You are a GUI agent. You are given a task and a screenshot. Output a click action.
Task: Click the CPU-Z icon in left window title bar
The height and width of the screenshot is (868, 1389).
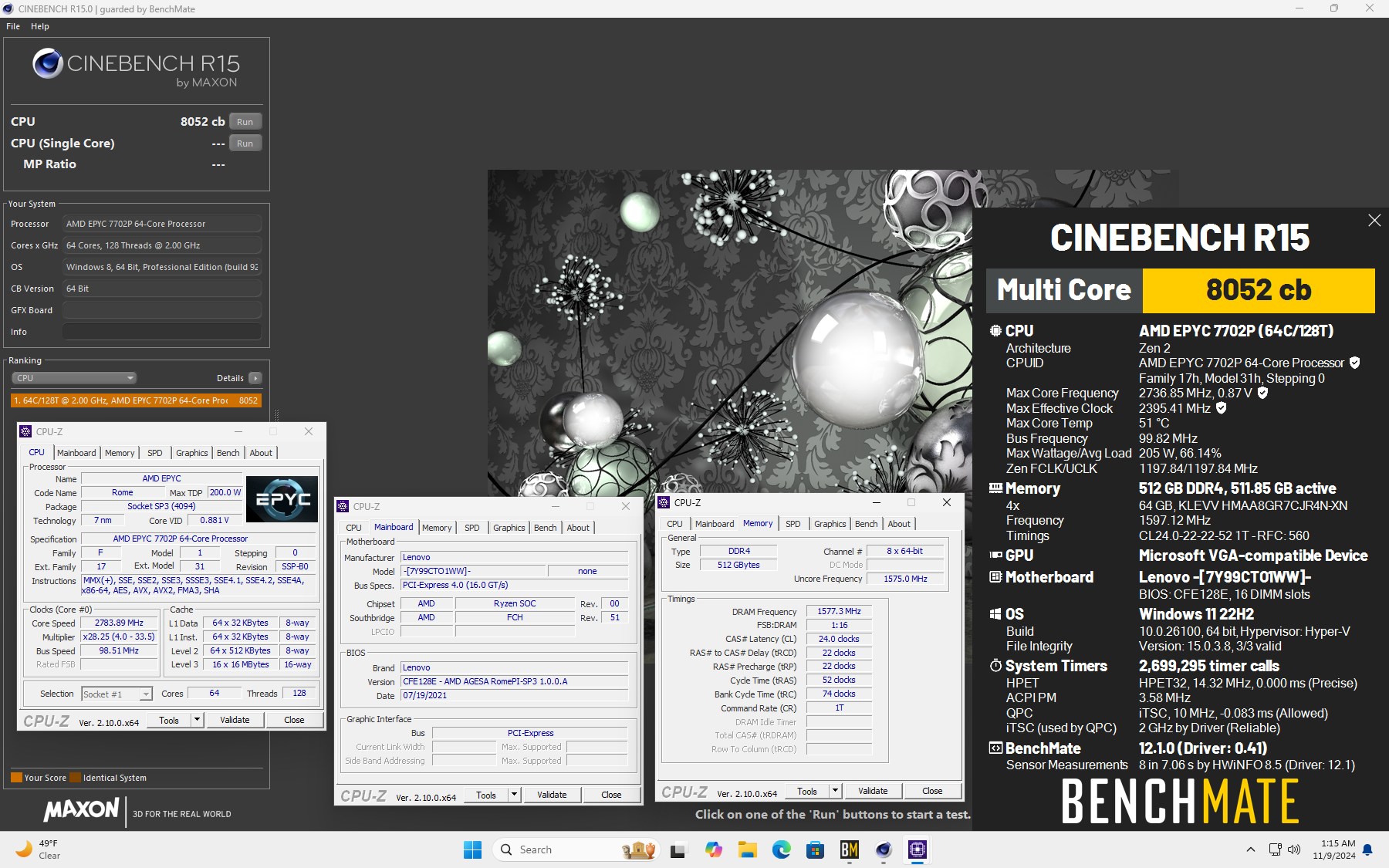pyautogui.click(x=25, y=431)
